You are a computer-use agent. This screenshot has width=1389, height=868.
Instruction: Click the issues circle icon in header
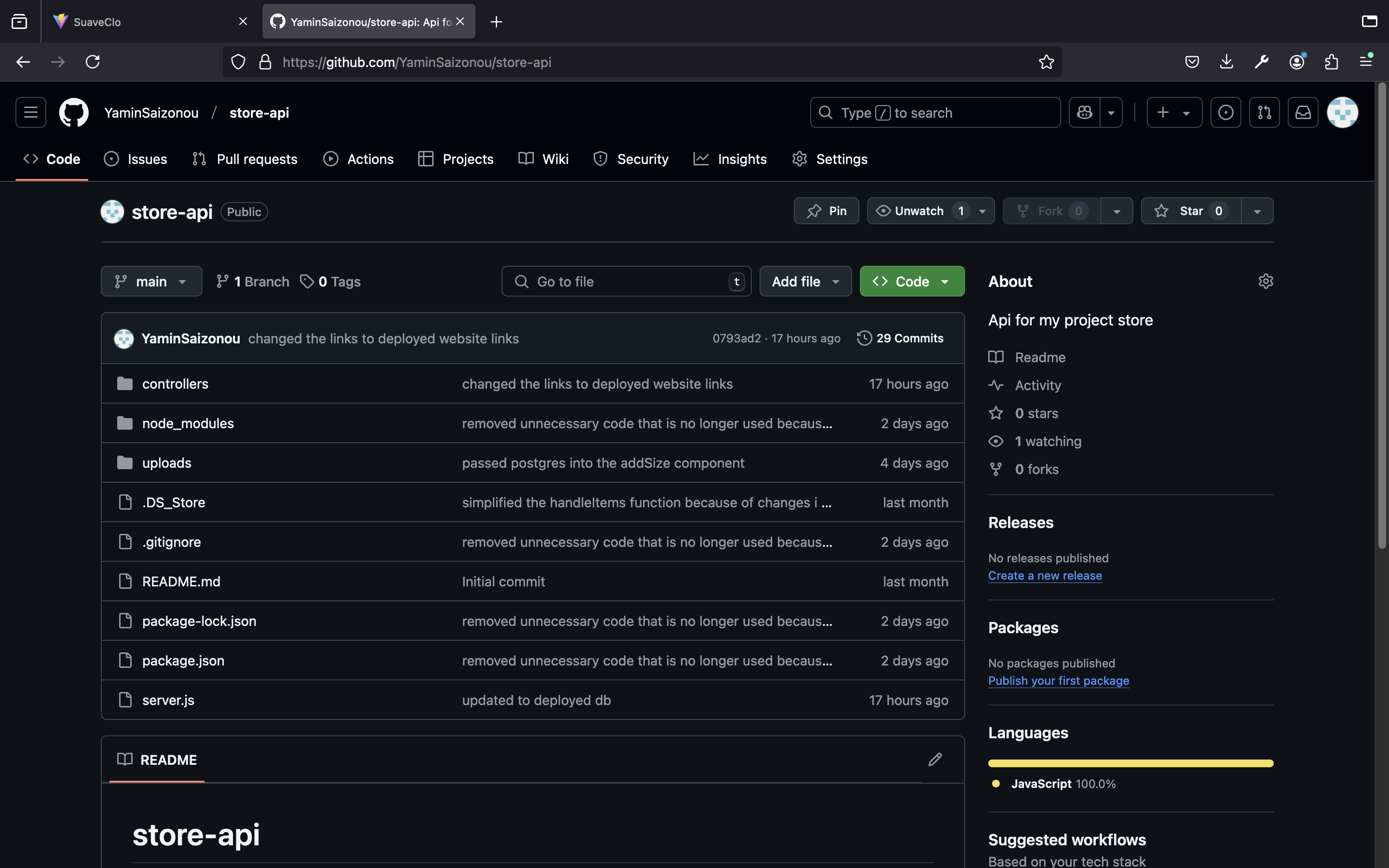click(1226, 112)
